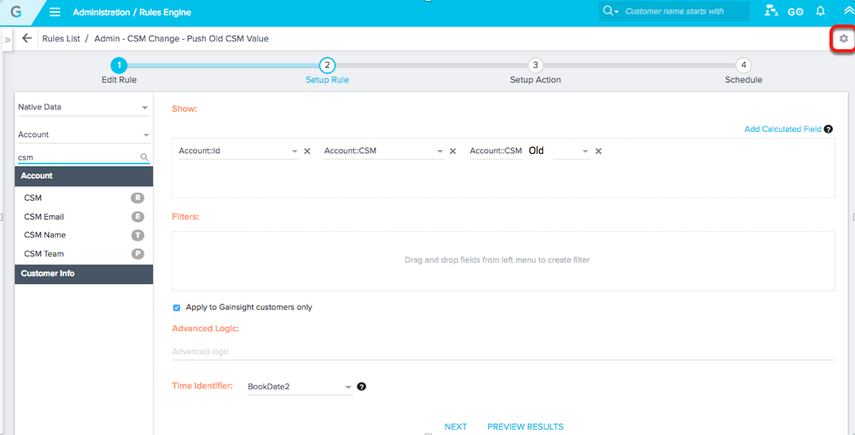Click the E badge beside CSM Email
Viewport: 855px width, 435px height.
pos(137,216)
